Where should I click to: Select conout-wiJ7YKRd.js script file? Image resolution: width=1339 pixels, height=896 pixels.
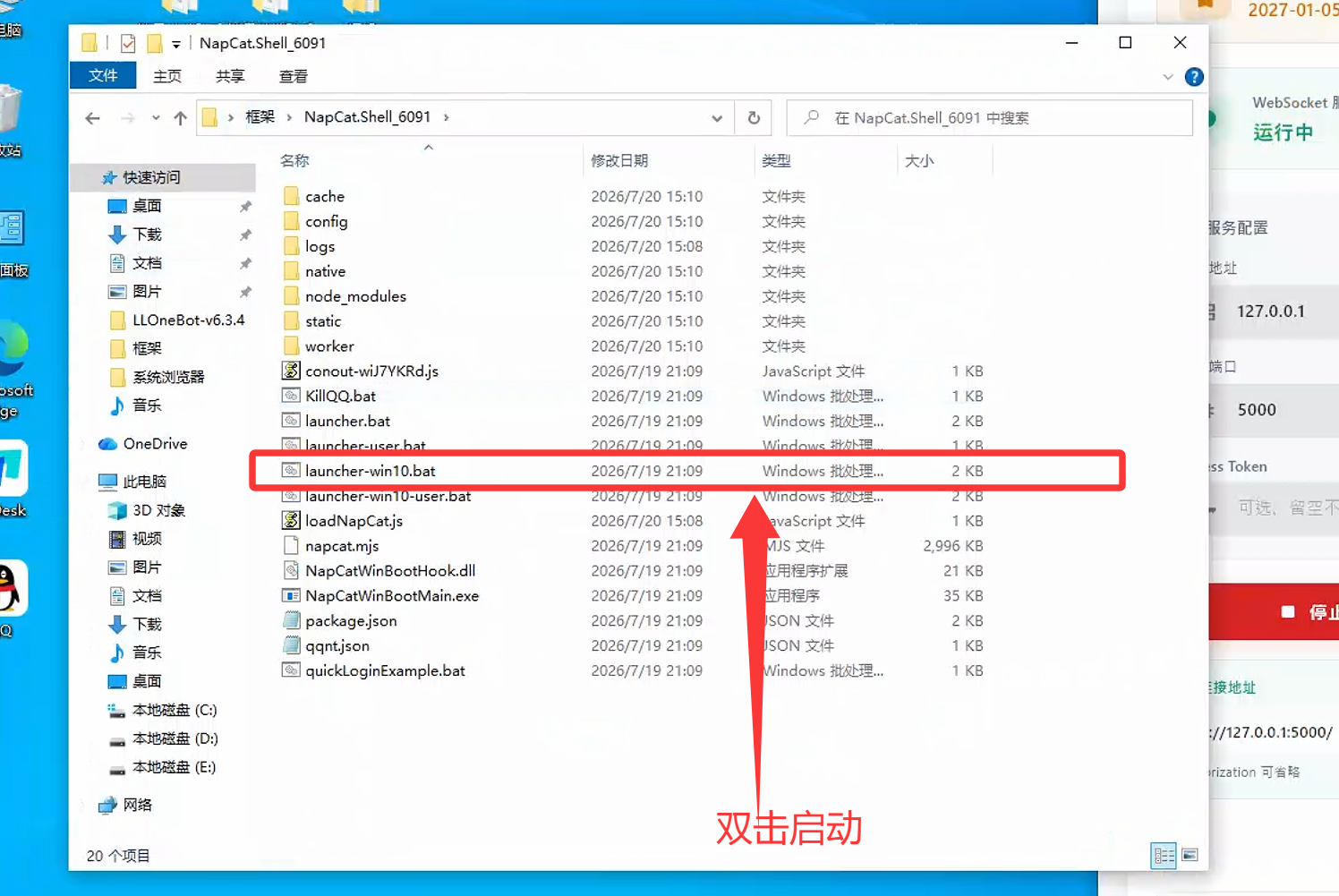[x=371, y=371]
